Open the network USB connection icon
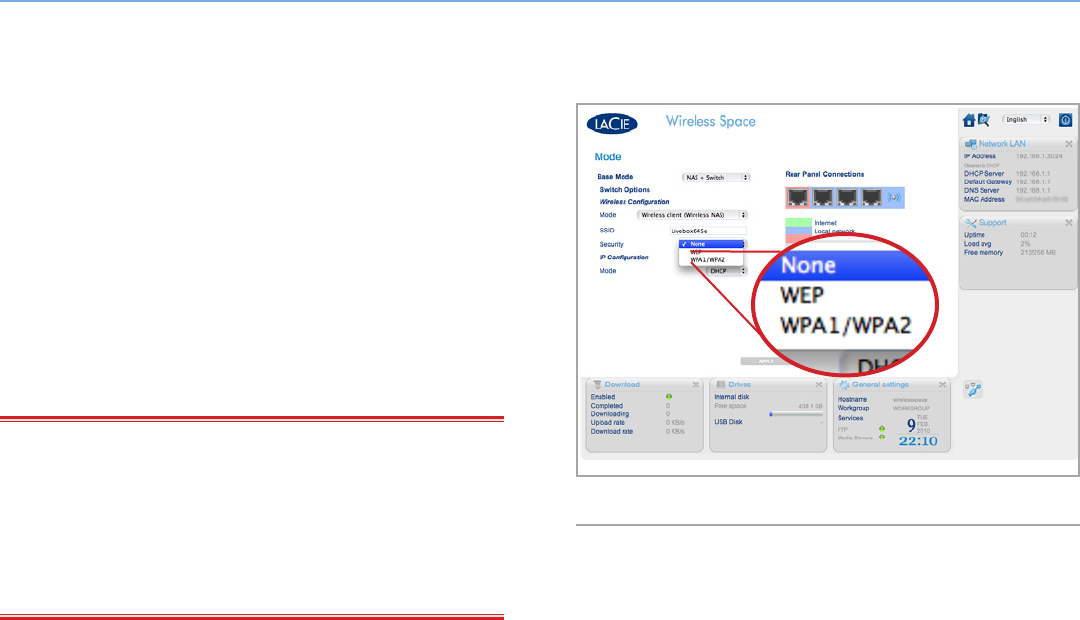Viewport: 1080px width, 620px height. coord(973,390)
